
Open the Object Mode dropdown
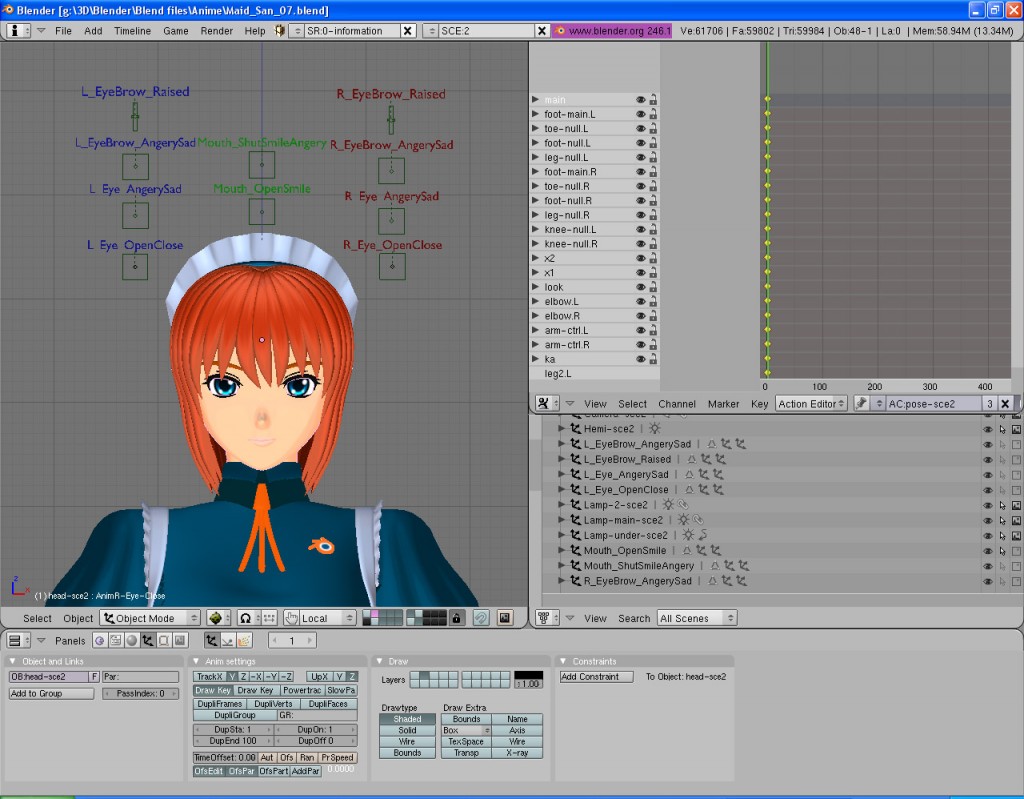pyautogui.click(x=148, y=618)
